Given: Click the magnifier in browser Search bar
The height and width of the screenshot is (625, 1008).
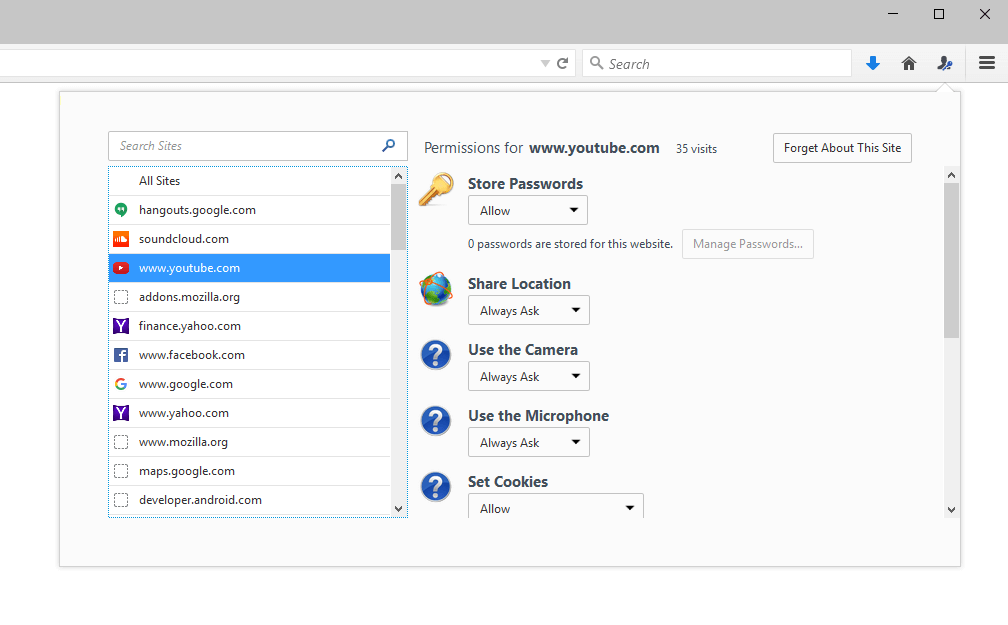Looking at the screenshot, I should tap(597, 63).
